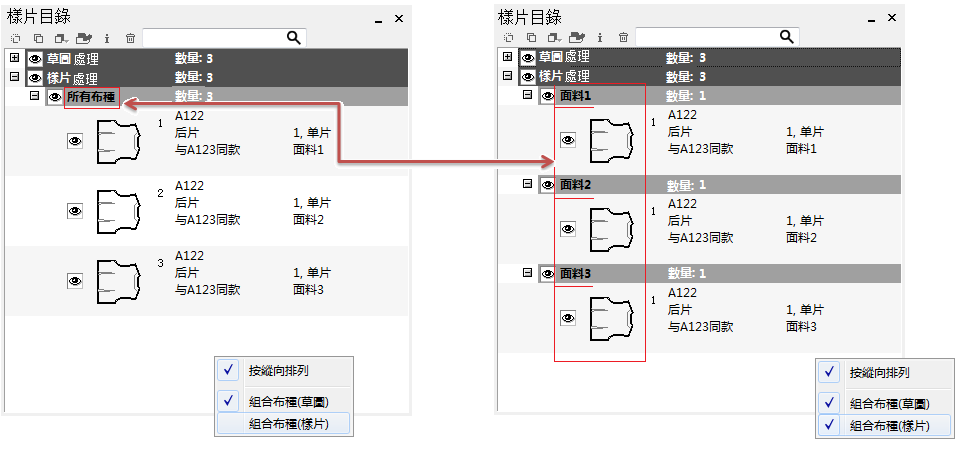The width and height of the screenshot is (959, 450).
Task: Select 組合布種(樣片) in left context menu
Action: coord(285,423)
